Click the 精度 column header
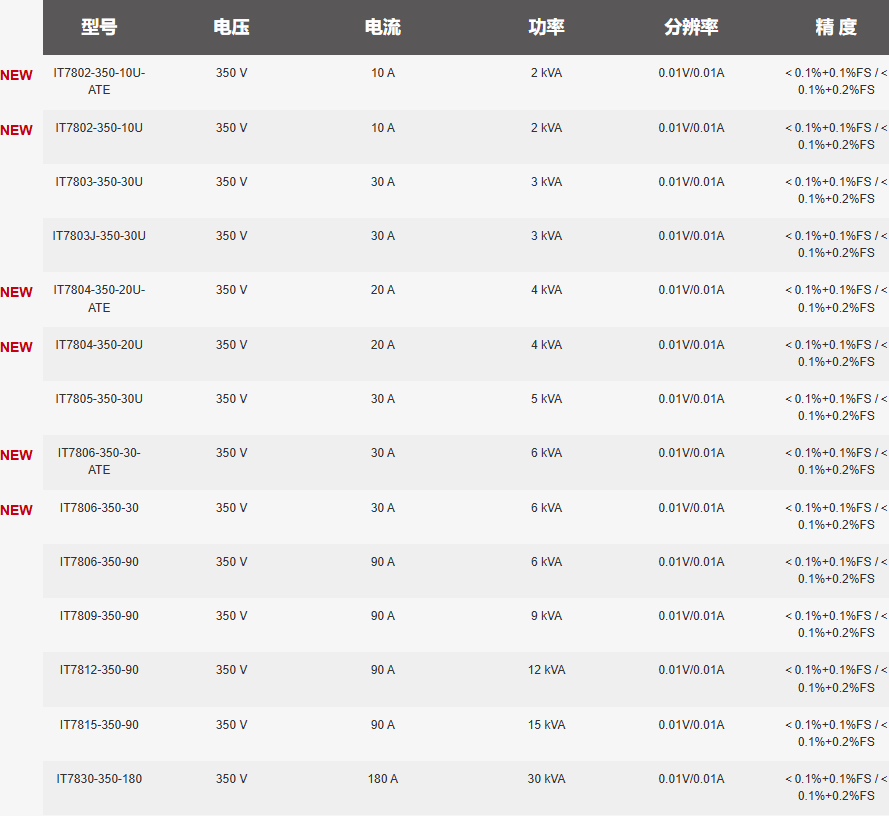Image resolution: width=889 pixels, height=816 pixels. (836, 27)
